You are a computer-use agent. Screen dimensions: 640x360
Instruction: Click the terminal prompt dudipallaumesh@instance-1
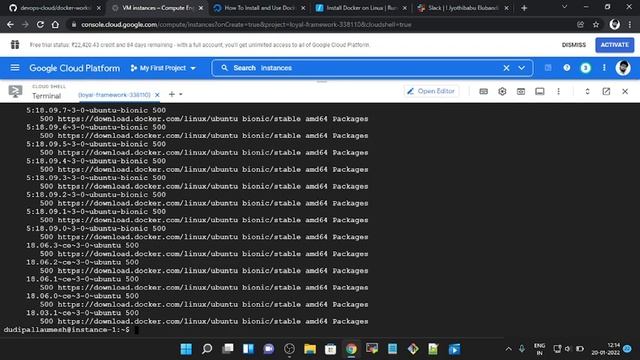tap(67, 330)
